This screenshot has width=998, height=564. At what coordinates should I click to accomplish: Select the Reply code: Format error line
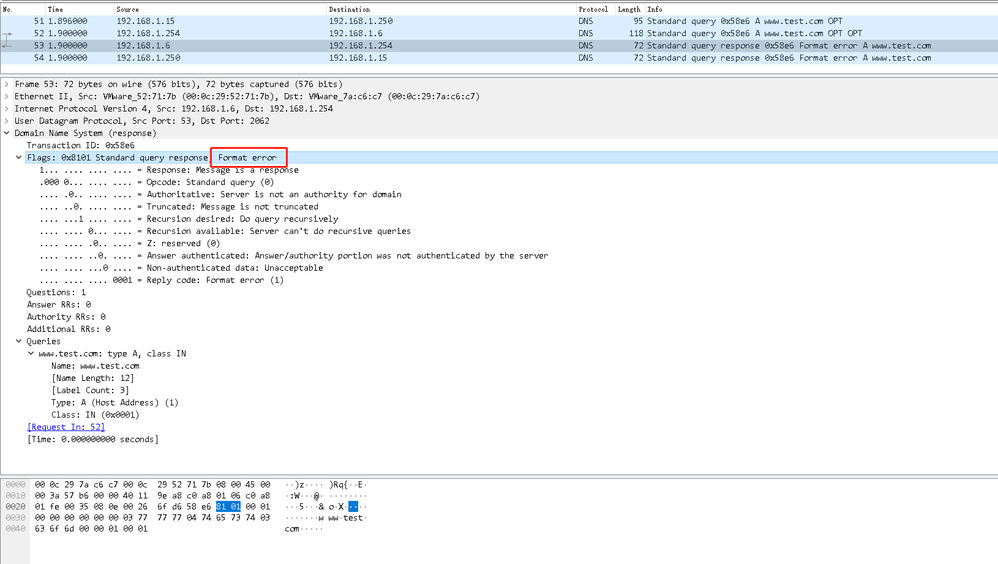coord(162,280)
